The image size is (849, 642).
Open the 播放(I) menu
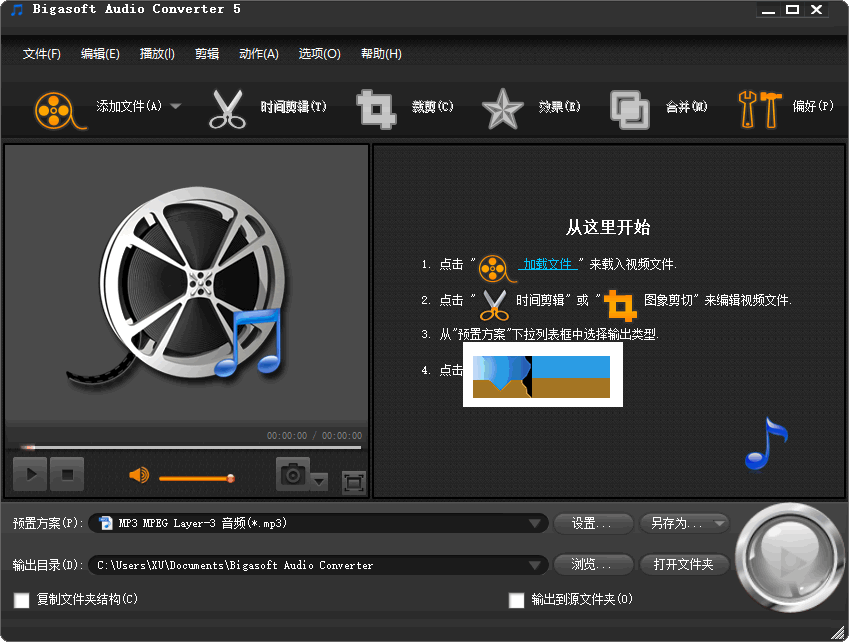157,54
